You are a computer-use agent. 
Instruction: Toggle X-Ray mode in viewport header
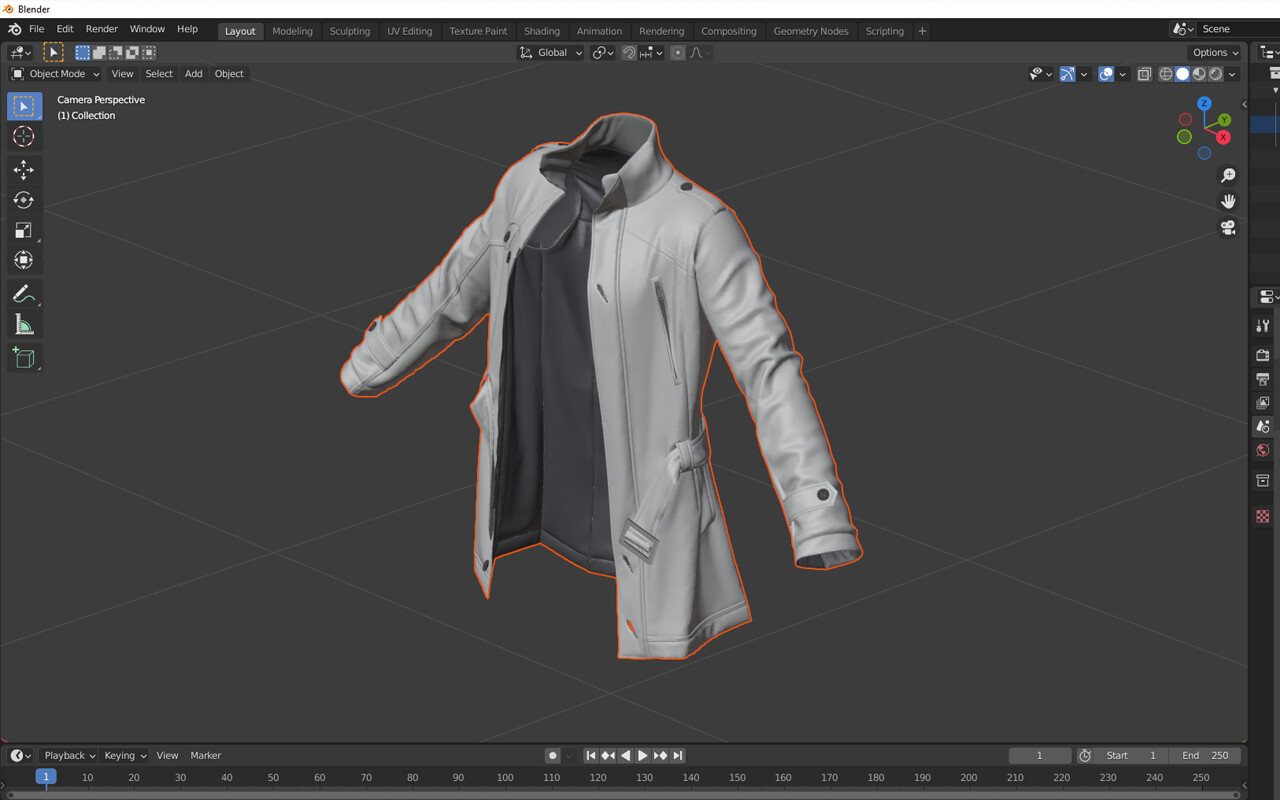[1144, 74]
